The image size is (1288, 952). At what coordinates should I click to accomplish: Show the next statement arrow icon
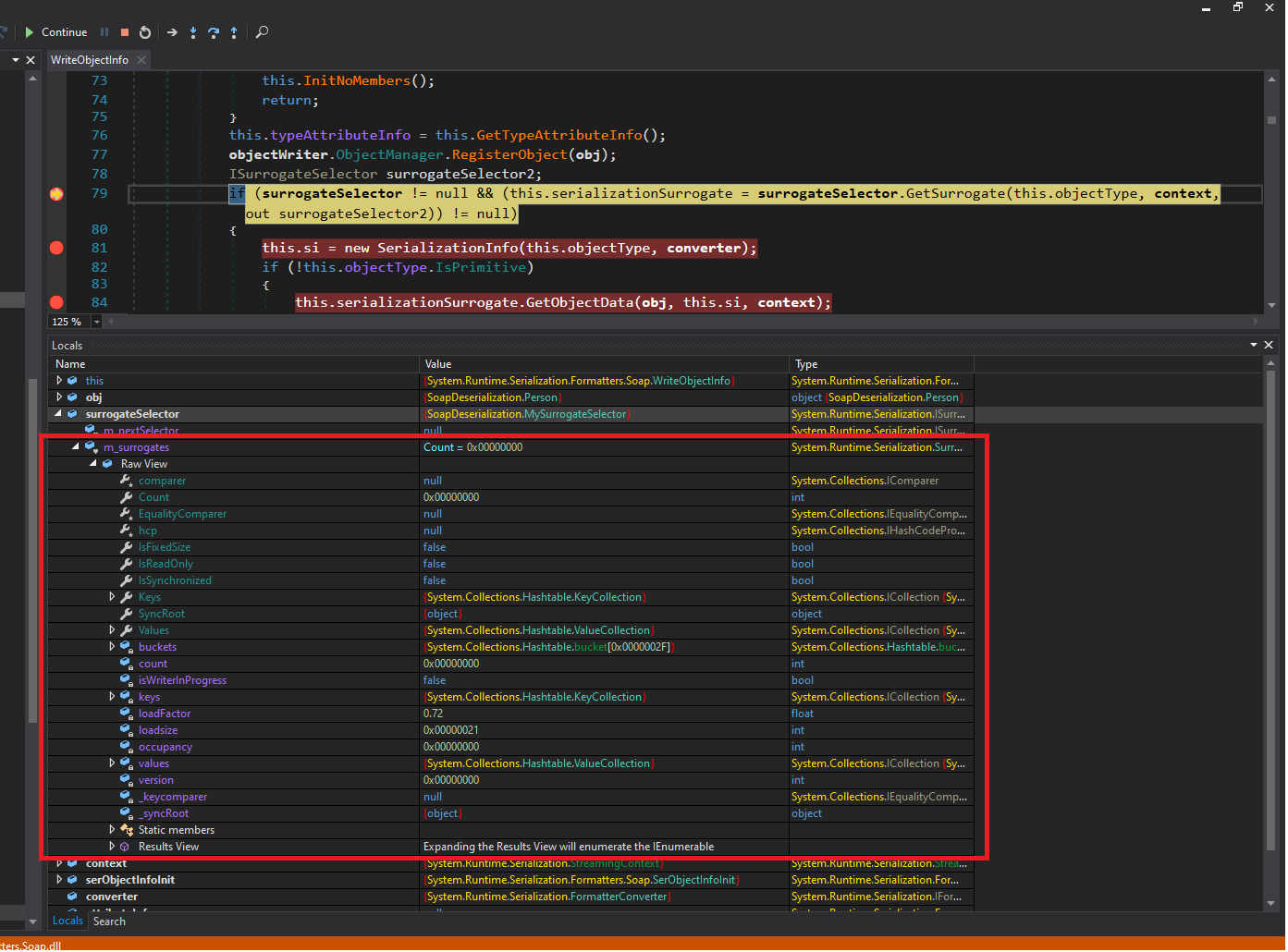coord(172,32)
